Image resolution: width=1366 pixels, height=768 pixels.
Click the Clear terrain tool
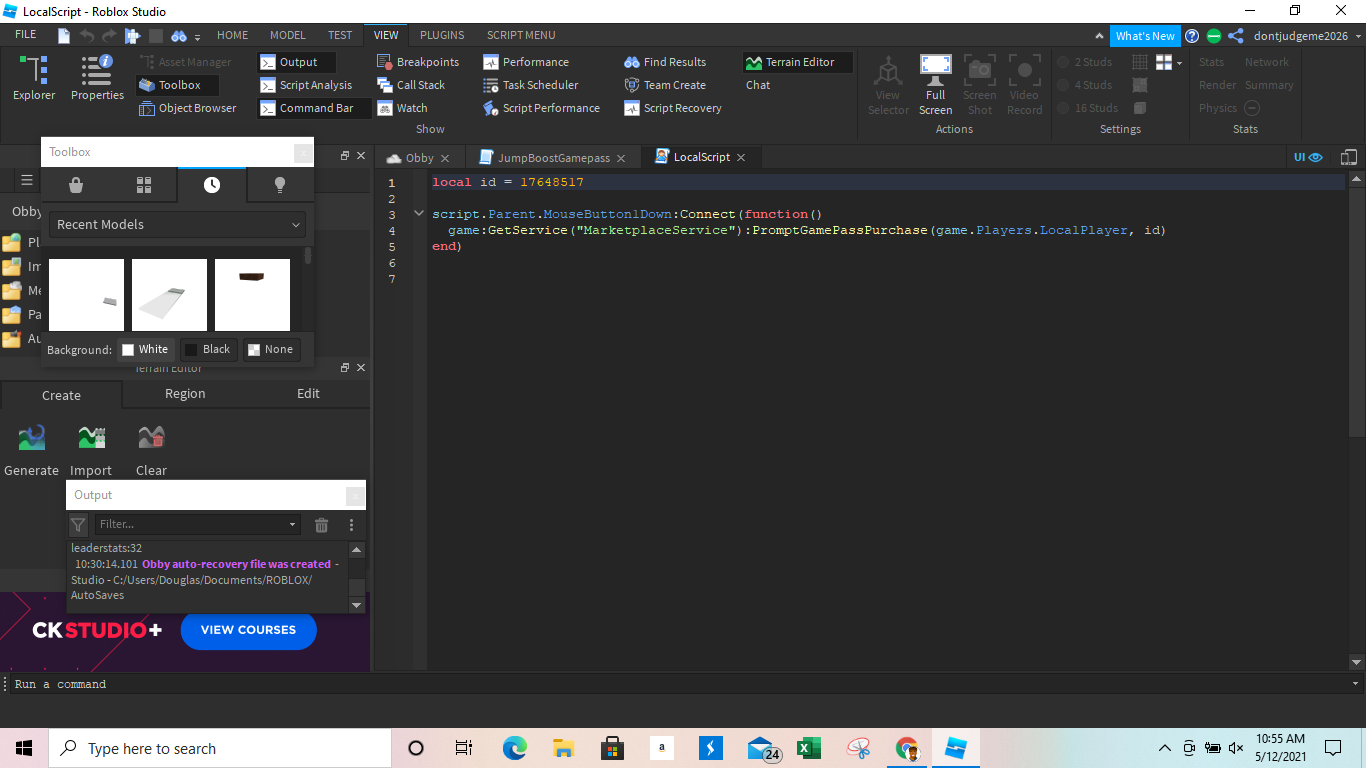pos(151,449)
